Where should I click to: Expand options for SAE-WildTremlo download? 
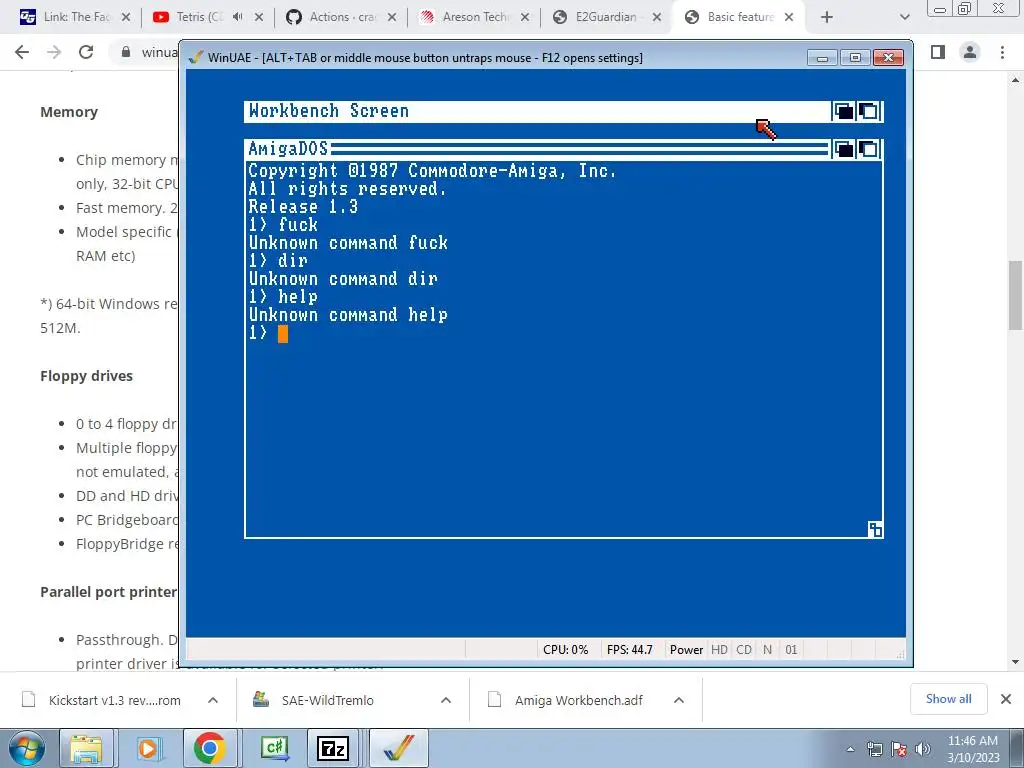coord(446,700)
